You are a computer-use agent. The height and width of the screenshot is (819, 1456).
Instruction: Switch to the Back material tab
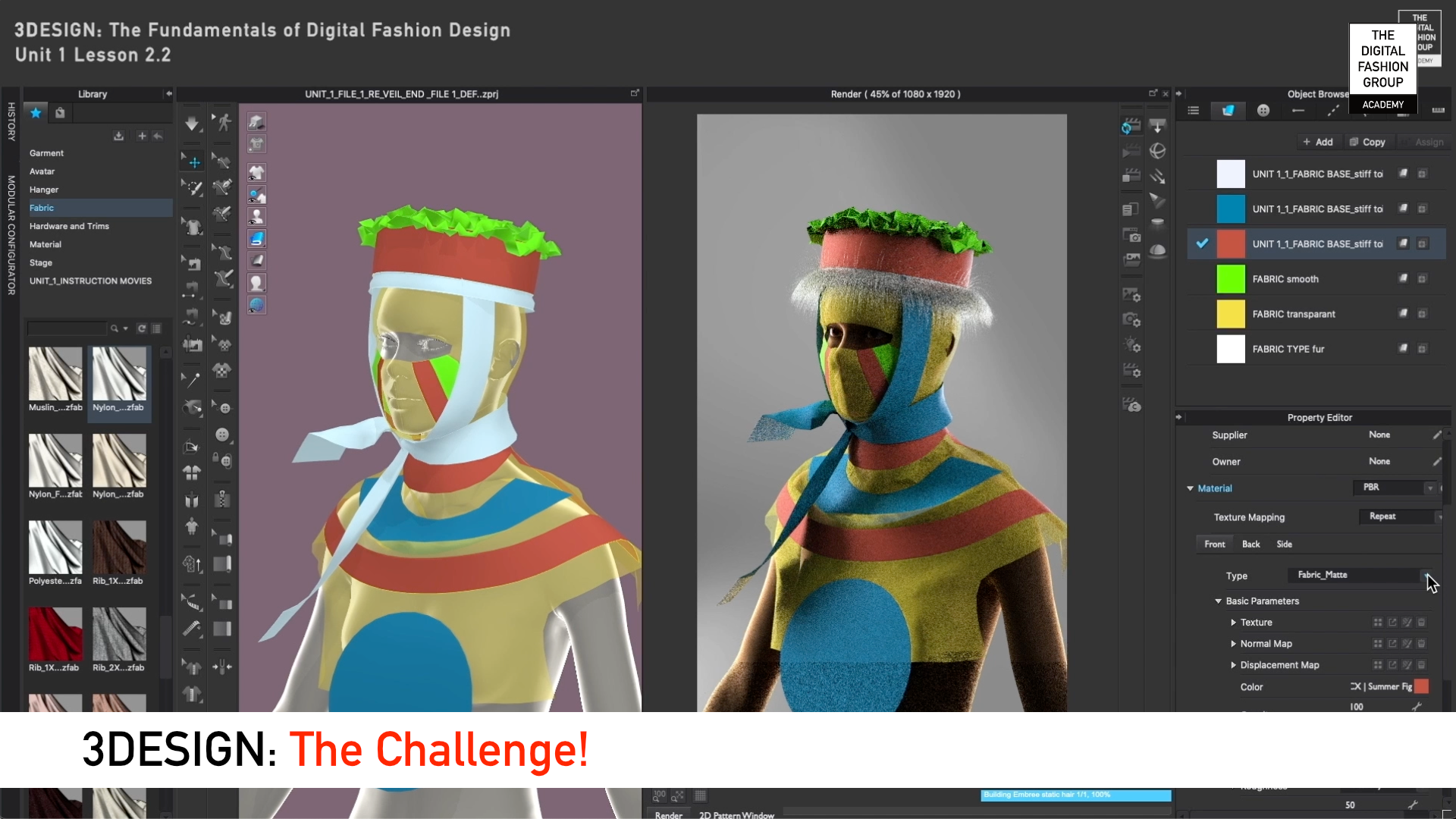(1251, 544)
